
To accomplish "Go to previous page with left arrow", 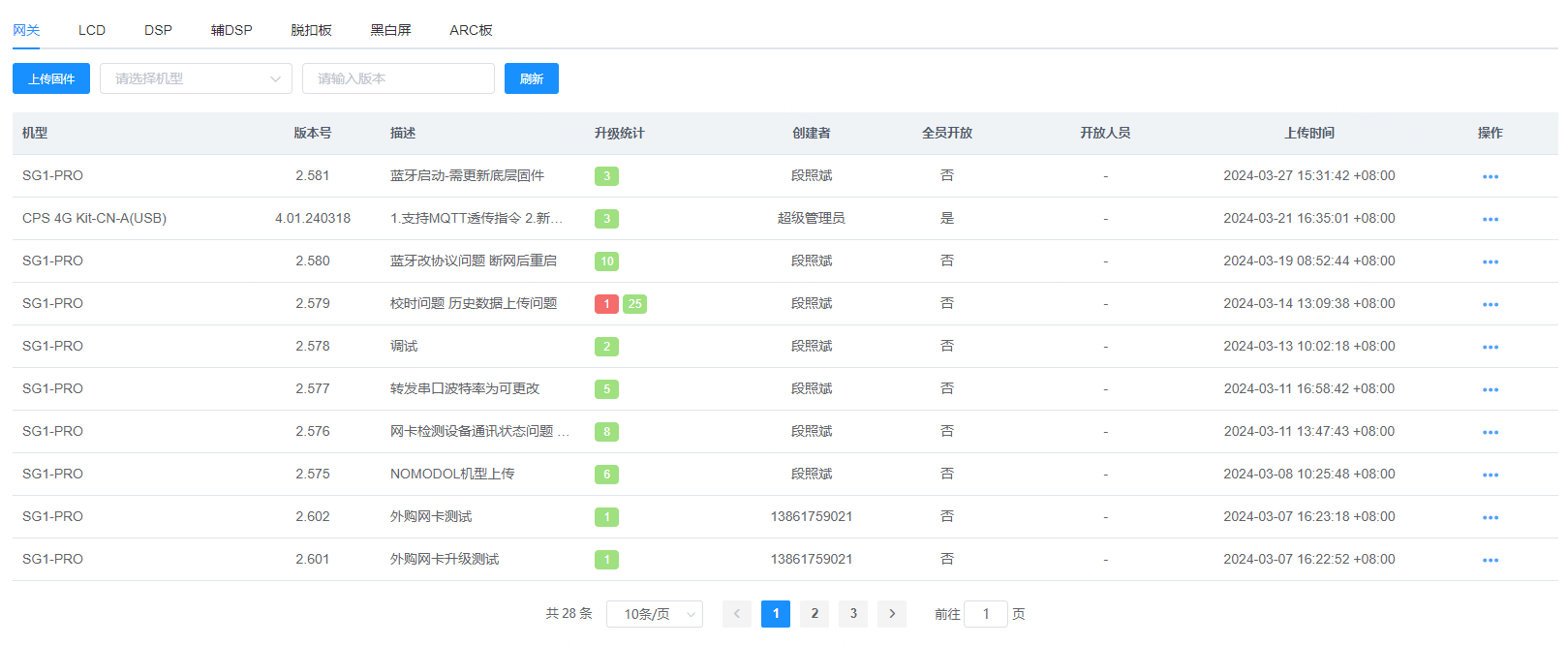I will (x=737, y=614).
